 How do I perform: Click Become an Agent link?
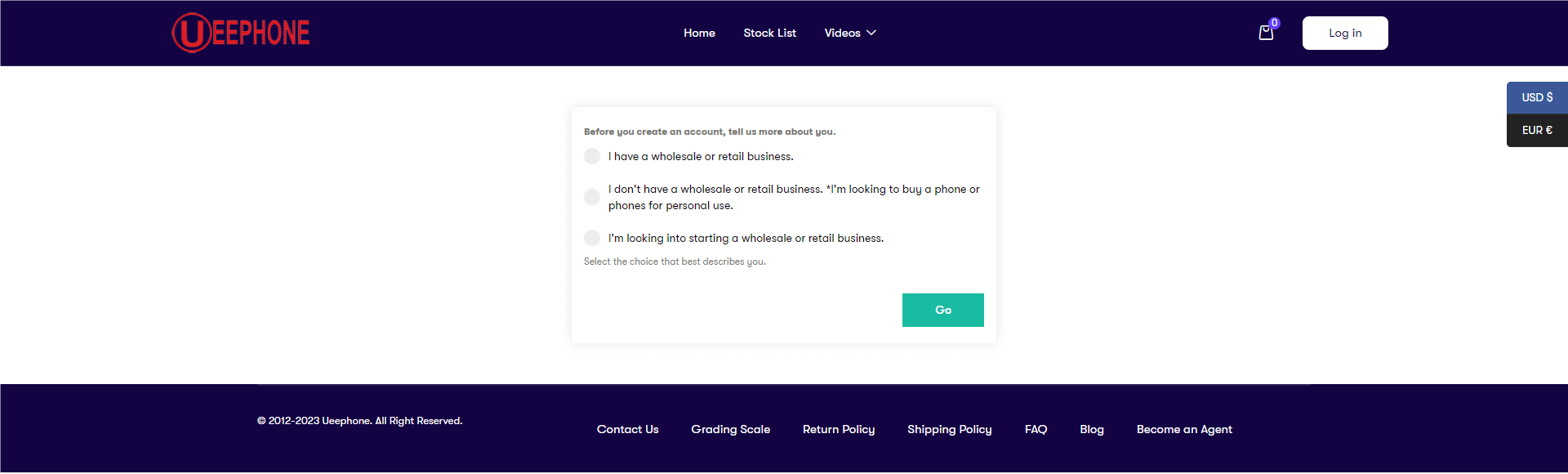point(1184,429)
